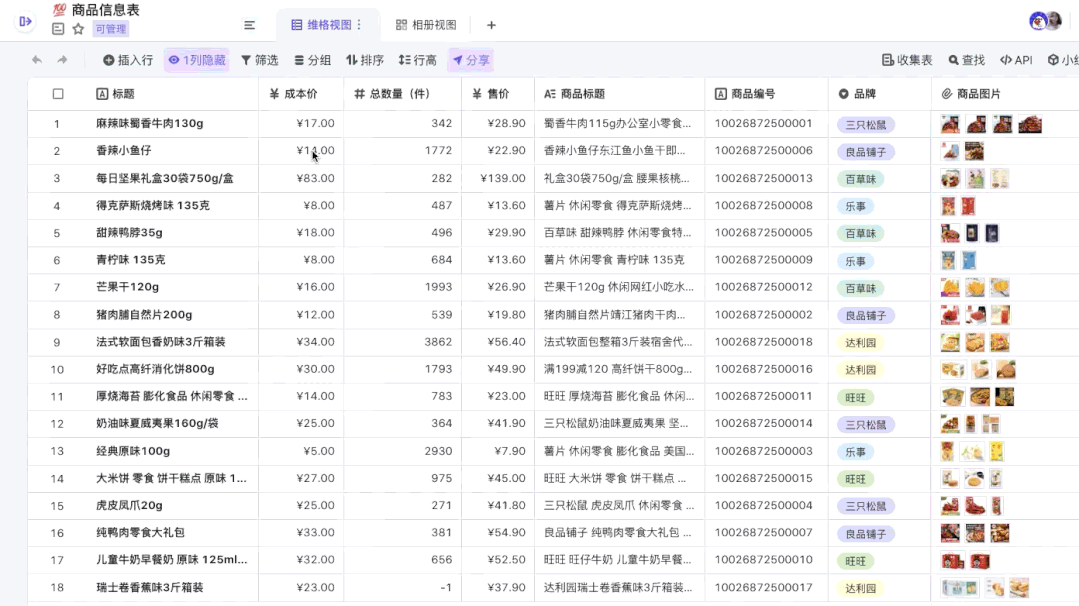Click the 商品标题 column header
This screenshot has height=606, width=1079.
(x=619, y=94)
